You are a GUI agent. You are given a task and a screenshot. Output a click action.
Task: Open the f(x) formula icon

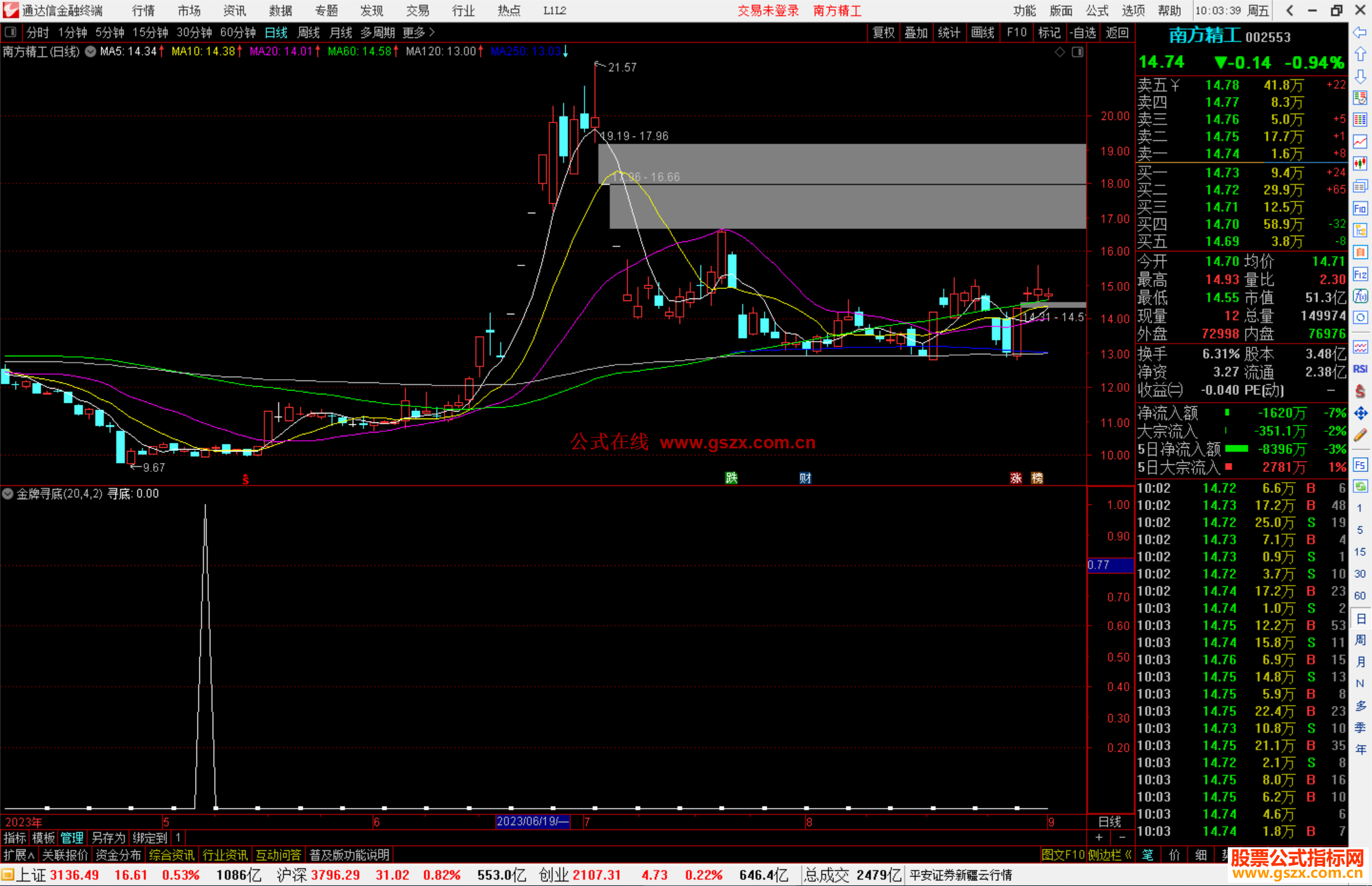pos(1360,297)
